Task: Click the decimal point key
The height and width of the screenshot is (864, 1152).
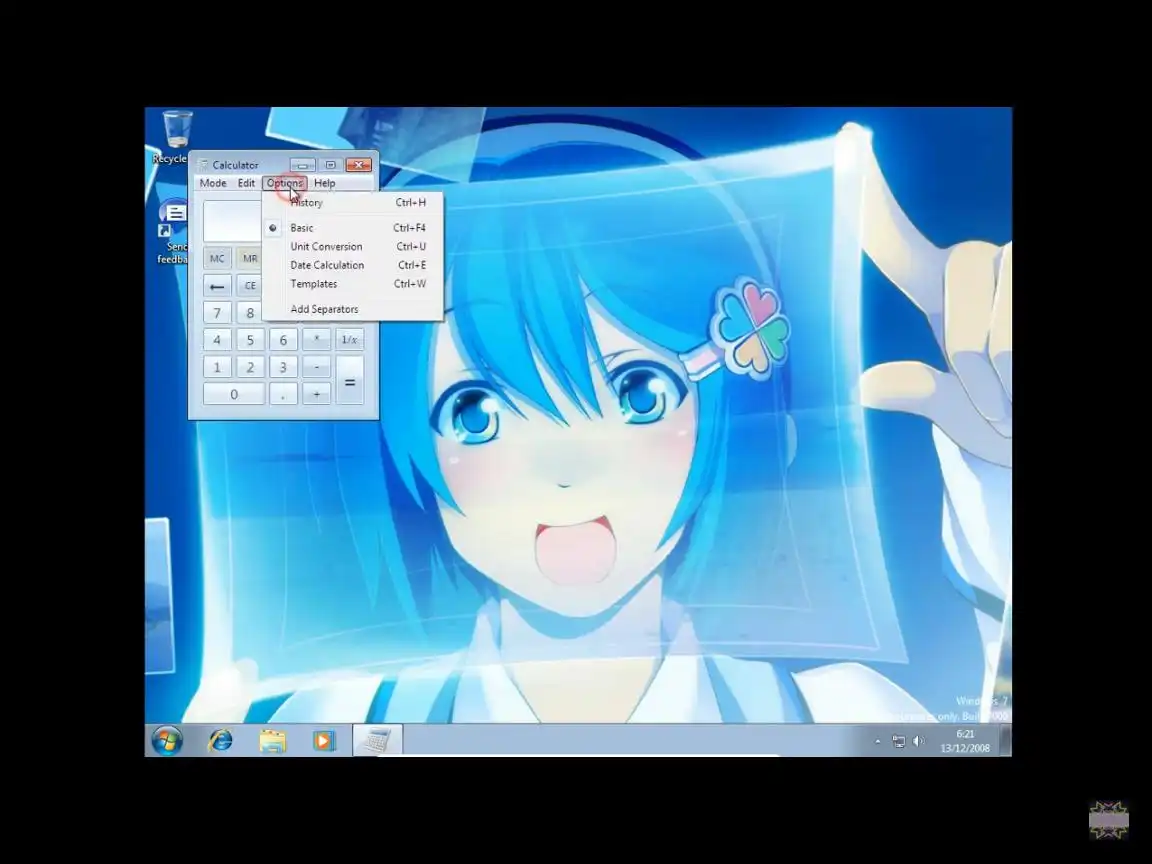Action: click(x=283, y=395)
